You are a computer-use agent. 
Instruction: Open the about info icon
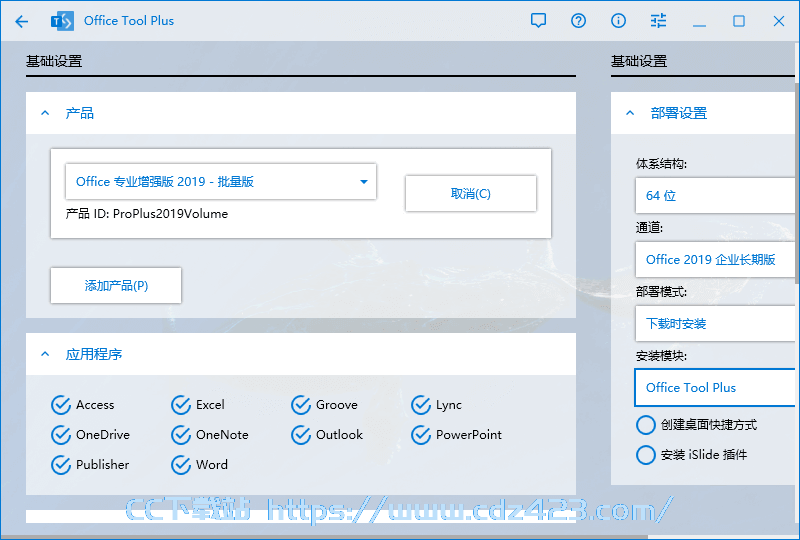[618, 21]
